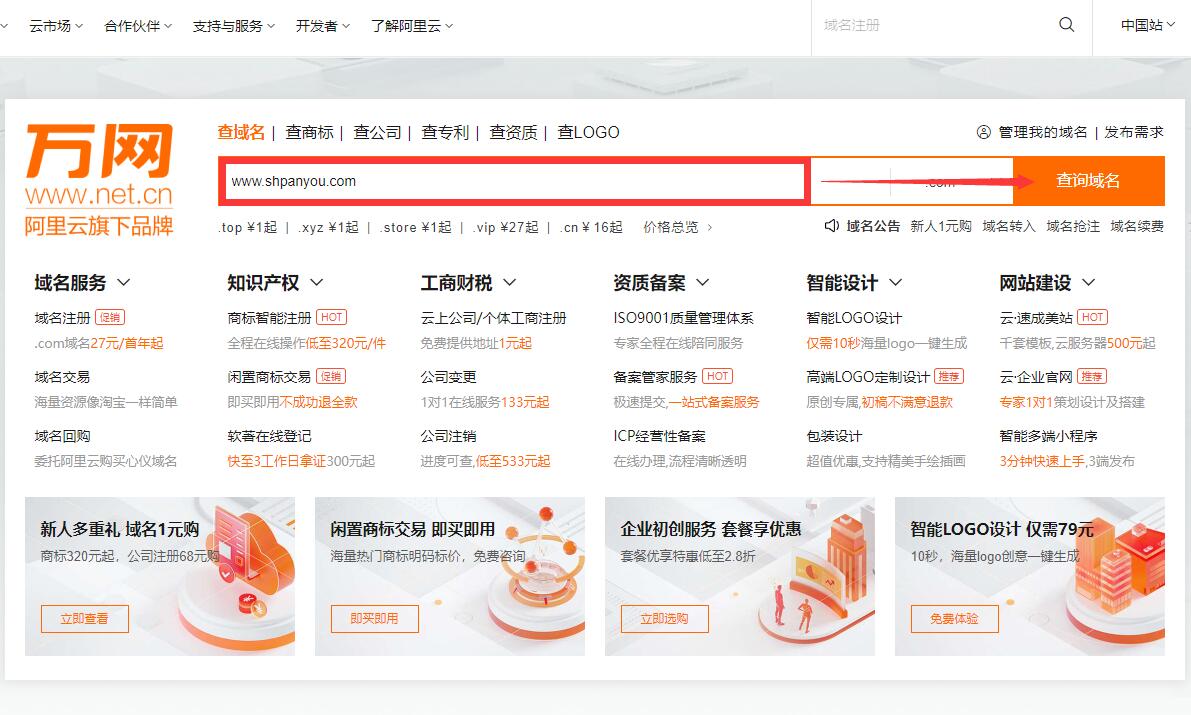This screenshot has height=715, width=1191.
Task: Select the 查资质 tab
Action: [513, 132]
